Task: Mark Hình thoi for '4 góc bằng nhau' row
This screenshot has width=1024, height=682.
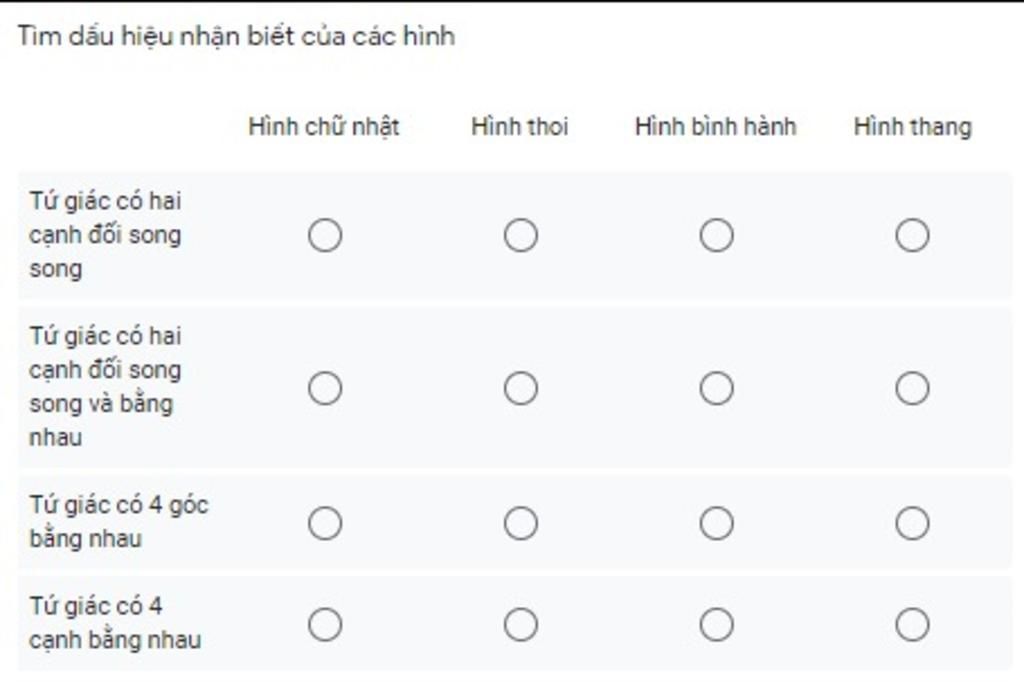Action: click(520, 523)
